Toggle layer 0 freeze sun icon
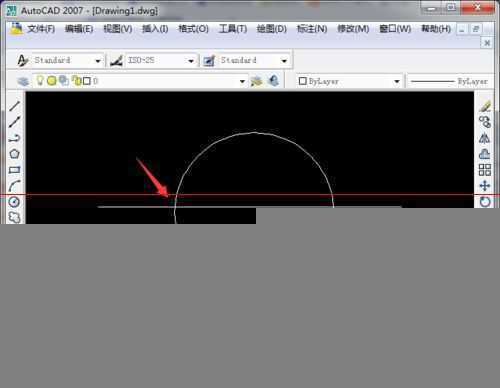Screen dimensions: 500x388 click(51, 81)
